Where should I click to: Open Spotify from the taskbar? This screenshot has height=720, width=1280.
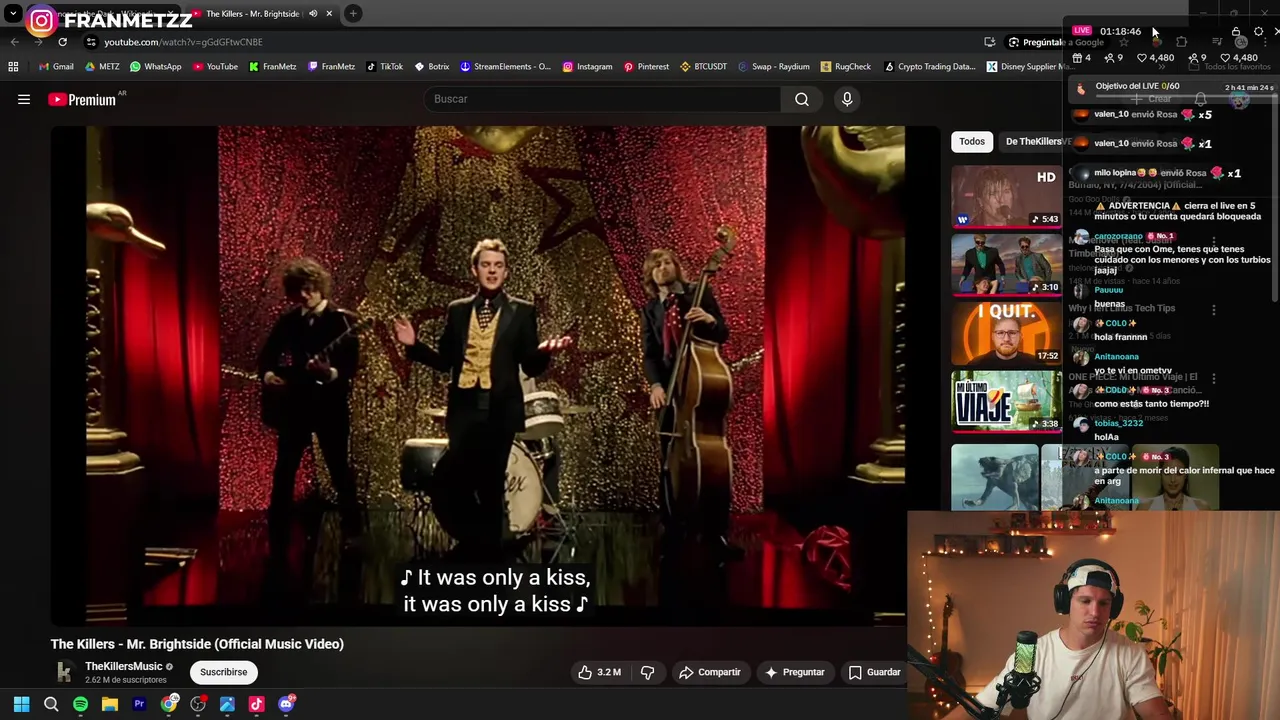click(80, 704)
